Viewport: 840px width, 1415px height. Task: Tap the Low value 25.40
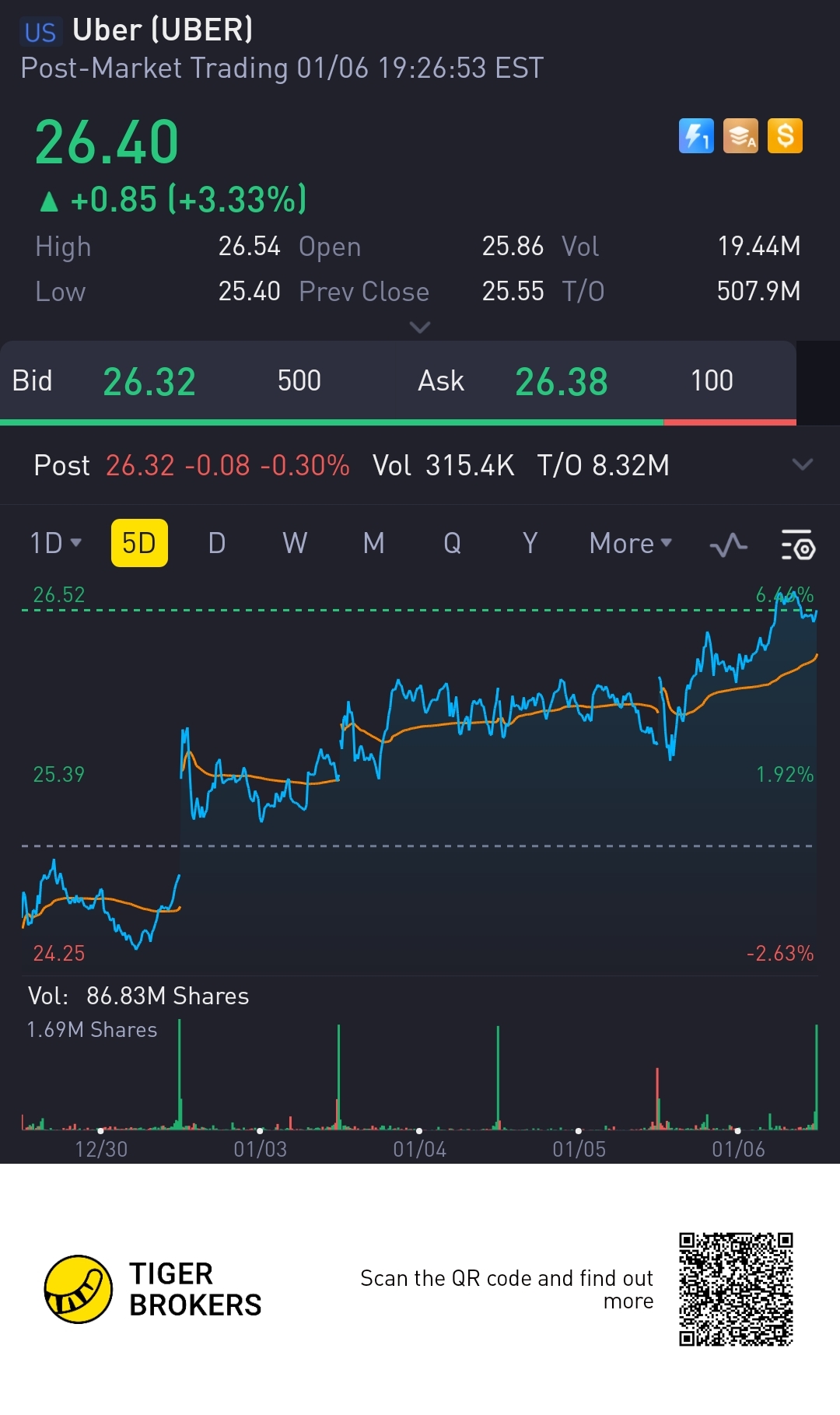click(249, 292)
